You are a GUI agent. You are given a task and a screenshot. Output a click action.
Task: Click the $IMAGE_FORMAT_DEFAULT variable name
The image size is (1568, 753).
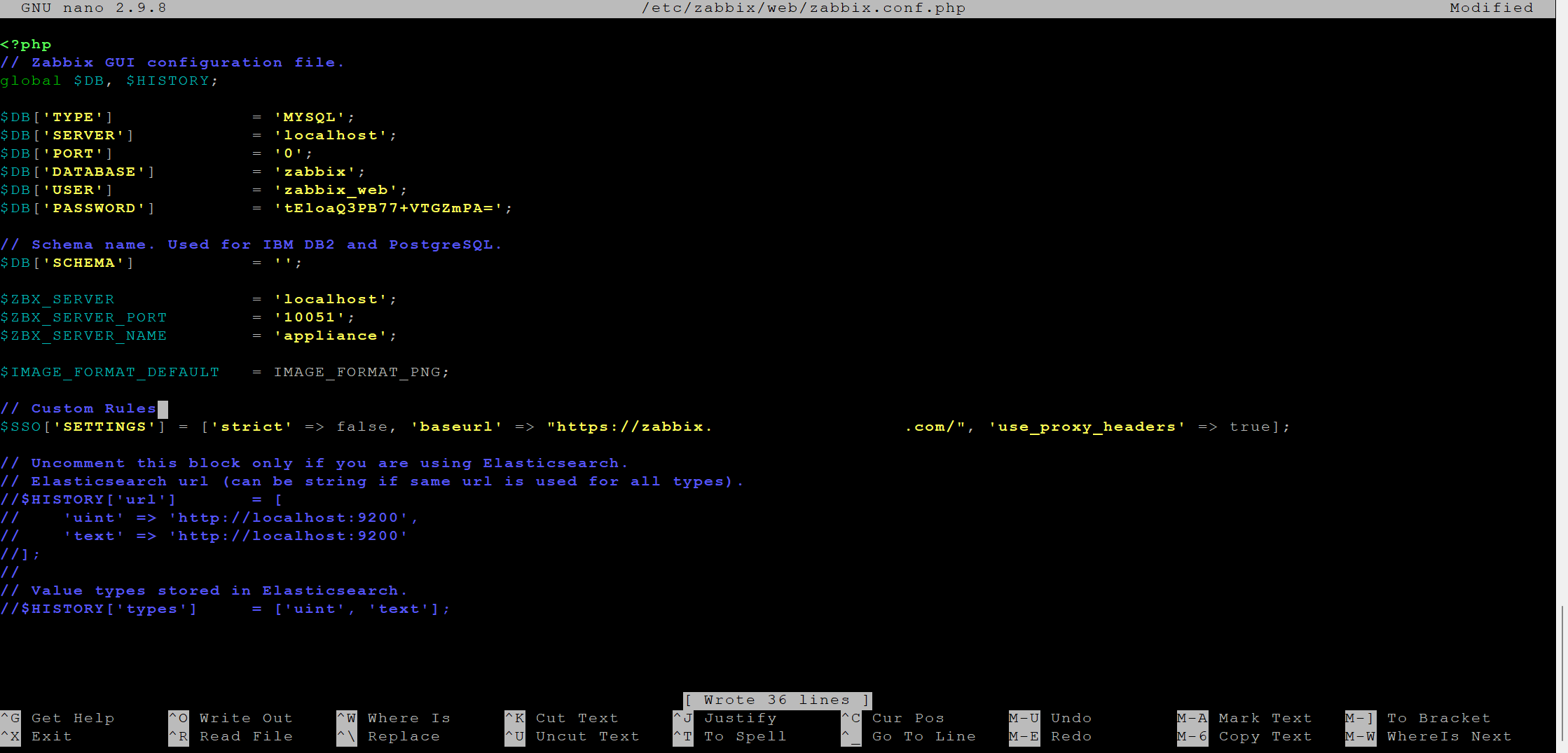(x=110, y=372)
